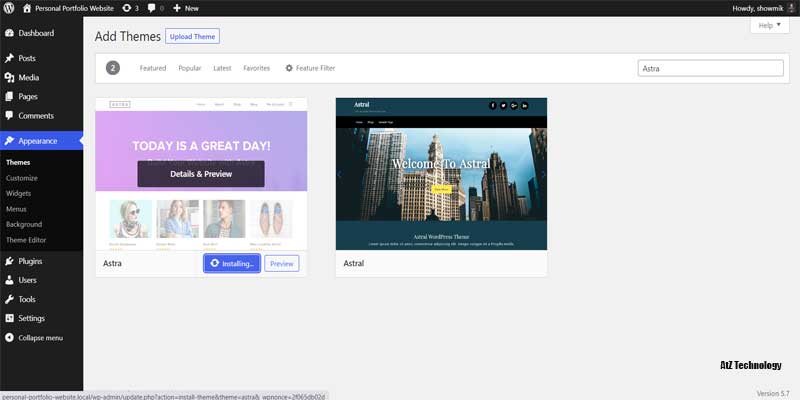Screen dimensions: 800x400
Task: Click the Add Themes page heading
Action: point(128,36)
